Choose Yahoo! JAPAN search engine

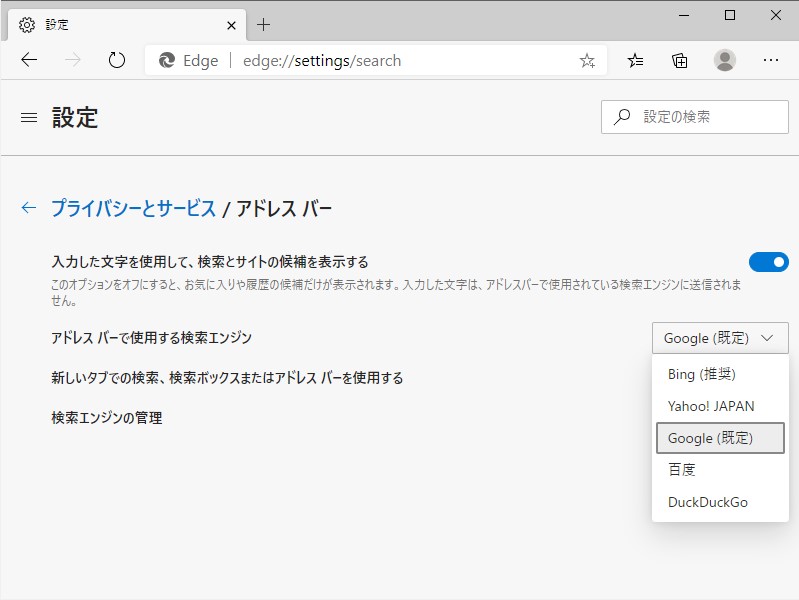point(720,406)
